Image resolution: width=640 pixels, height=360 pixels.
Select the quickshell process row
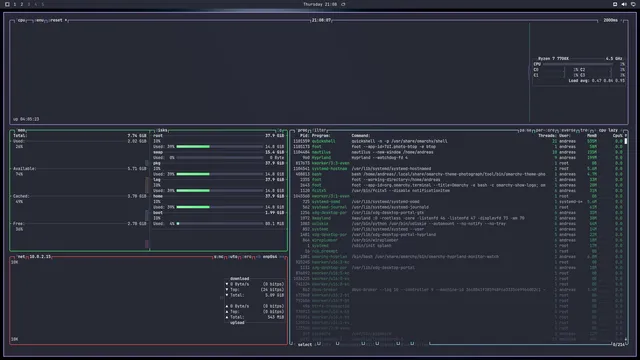tap(457, 141)
